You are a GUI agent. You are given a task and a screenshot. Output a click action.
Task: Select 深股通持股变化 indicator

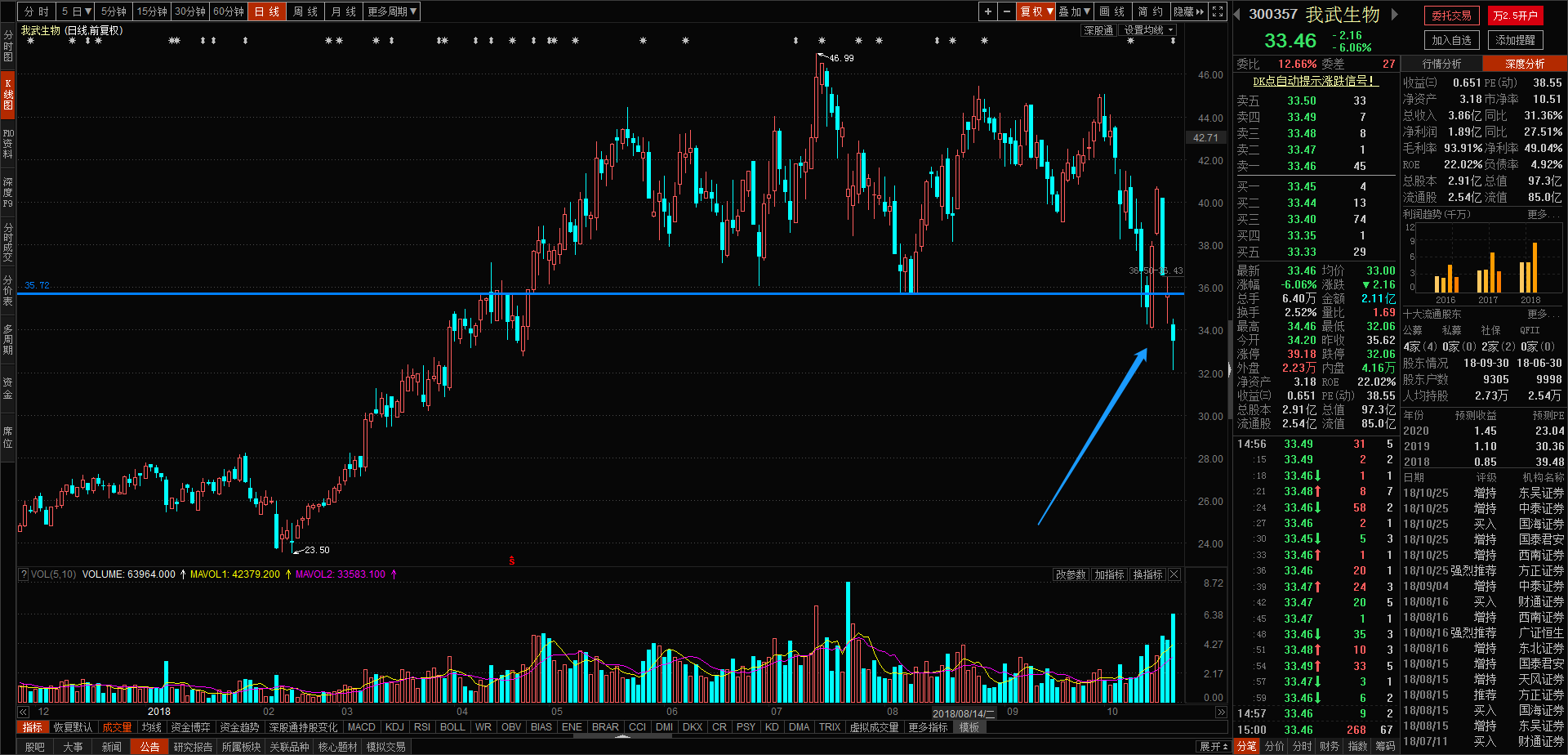point(303,727)
